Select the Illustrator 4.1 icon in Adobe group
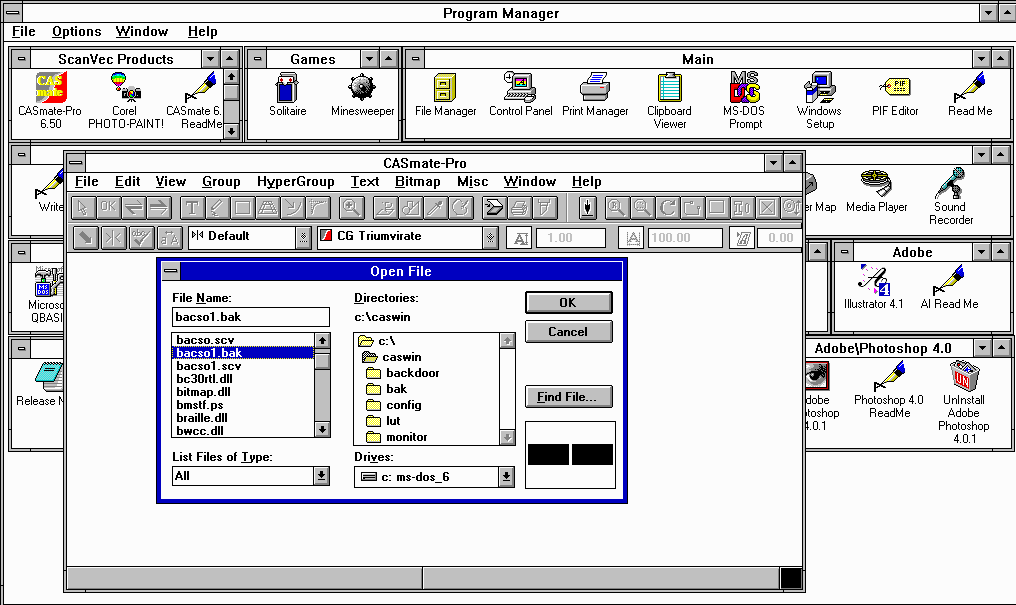Screen dimensions: 1016x605 [x=873, y=287]
